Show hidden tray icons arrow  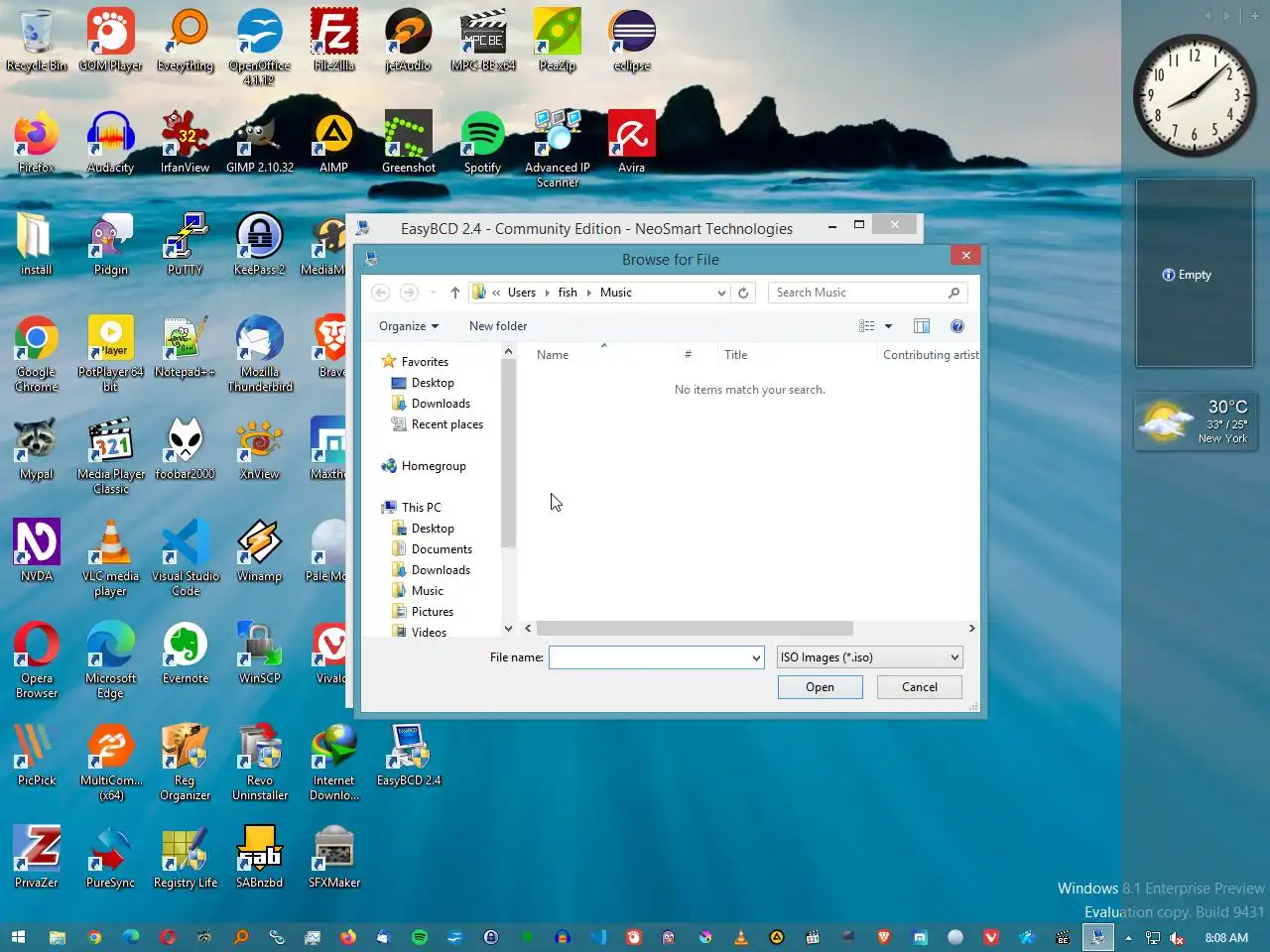pyautogui.click(x=1128, y=937)
